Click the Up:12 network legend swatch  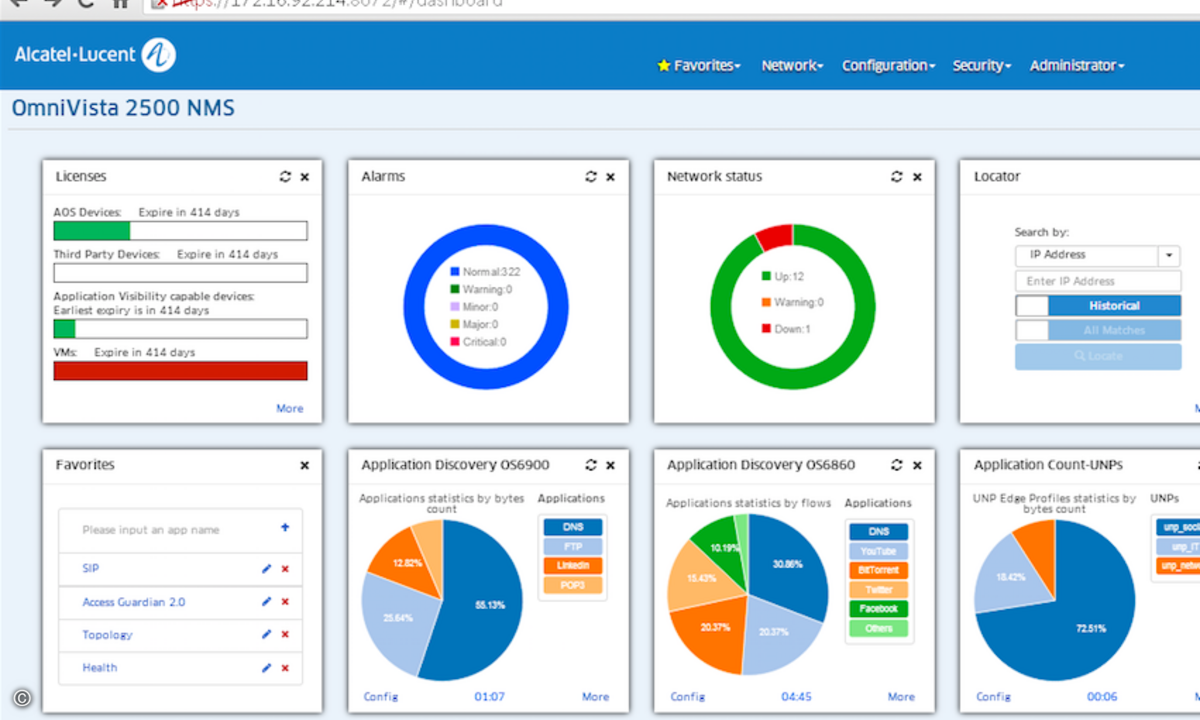pos(767,276)
